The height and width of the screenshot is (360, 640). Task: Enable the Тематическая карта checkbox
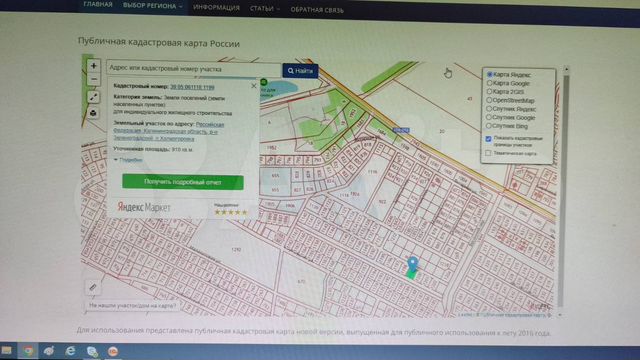488,153
